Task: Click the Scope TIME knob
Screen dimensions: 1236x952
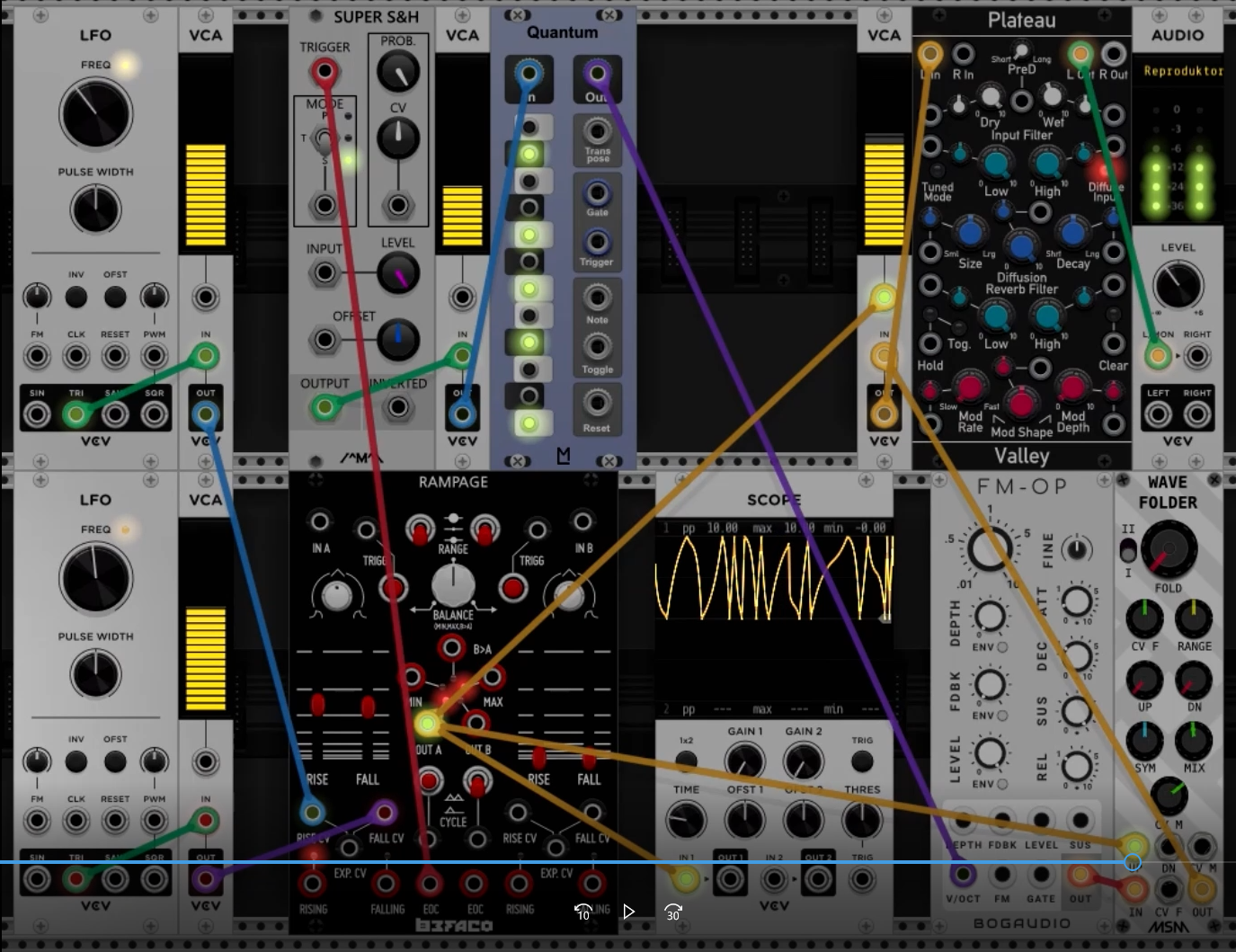Action: coord(686,820)
